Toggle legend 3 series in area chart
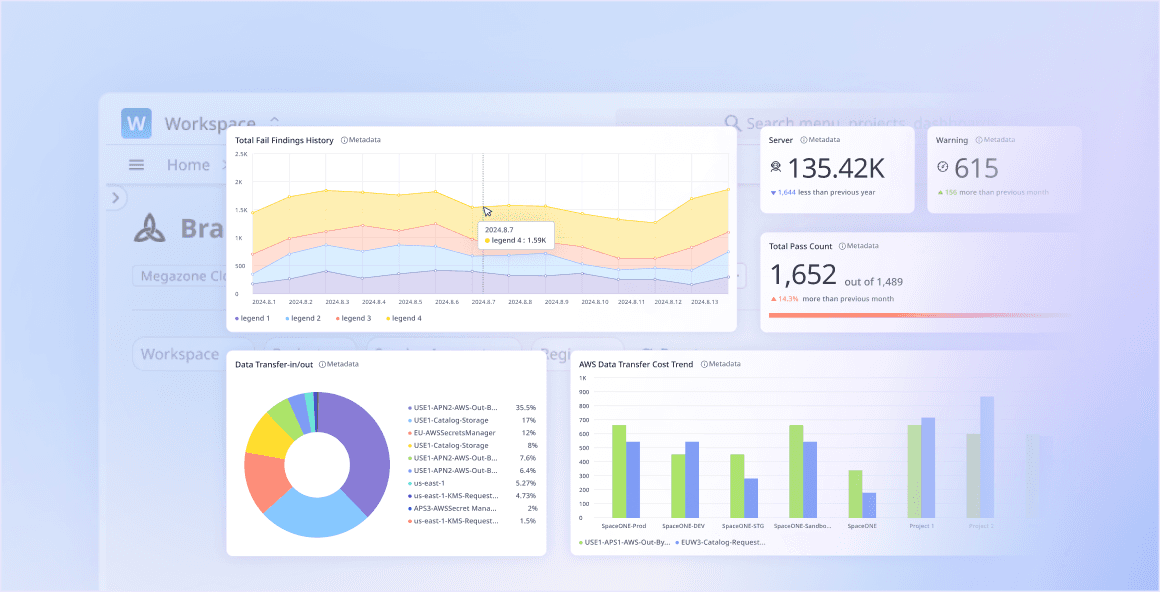Viewport: 1160px width, 592px height. click(x=354, y=318)
